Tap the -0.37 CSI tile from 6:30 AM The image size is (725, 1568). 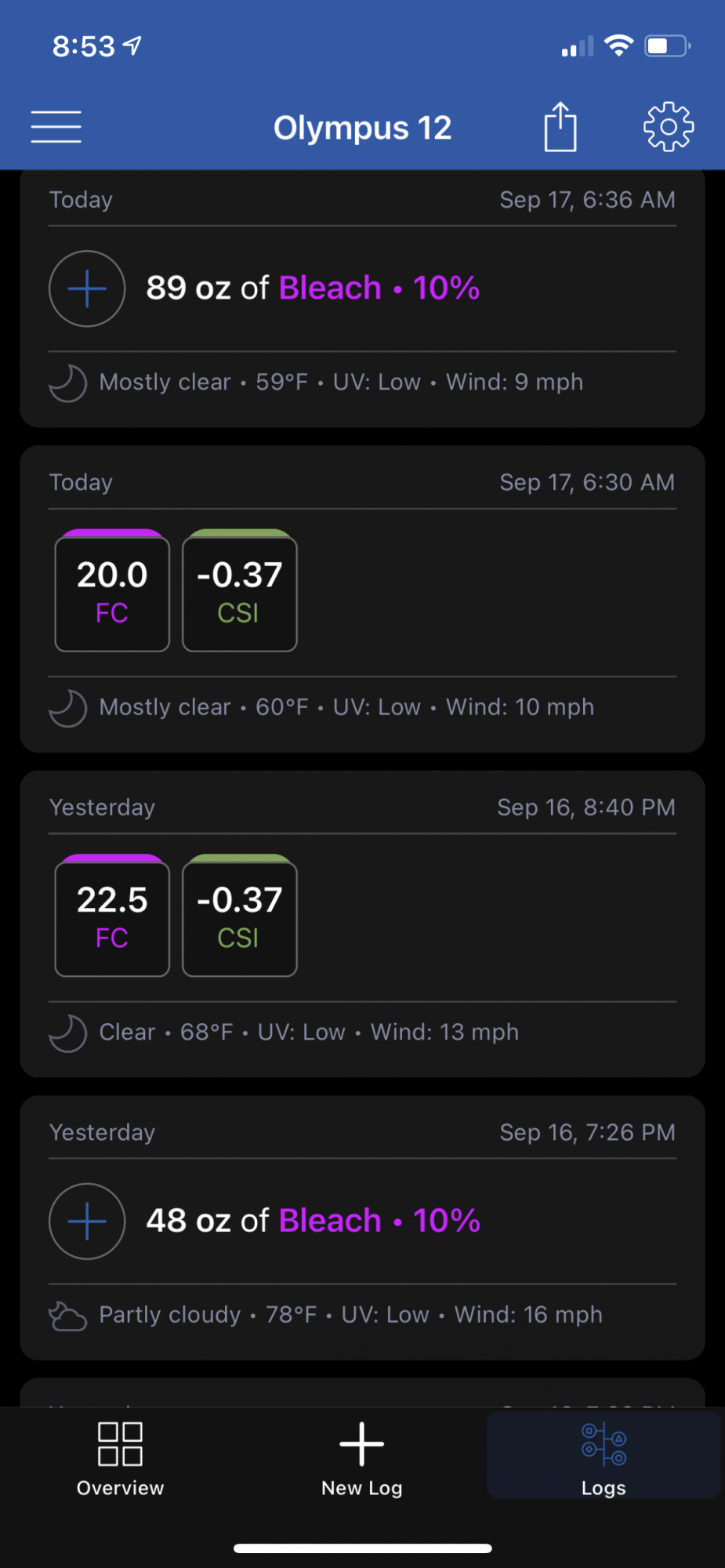(x=240, y=590)
